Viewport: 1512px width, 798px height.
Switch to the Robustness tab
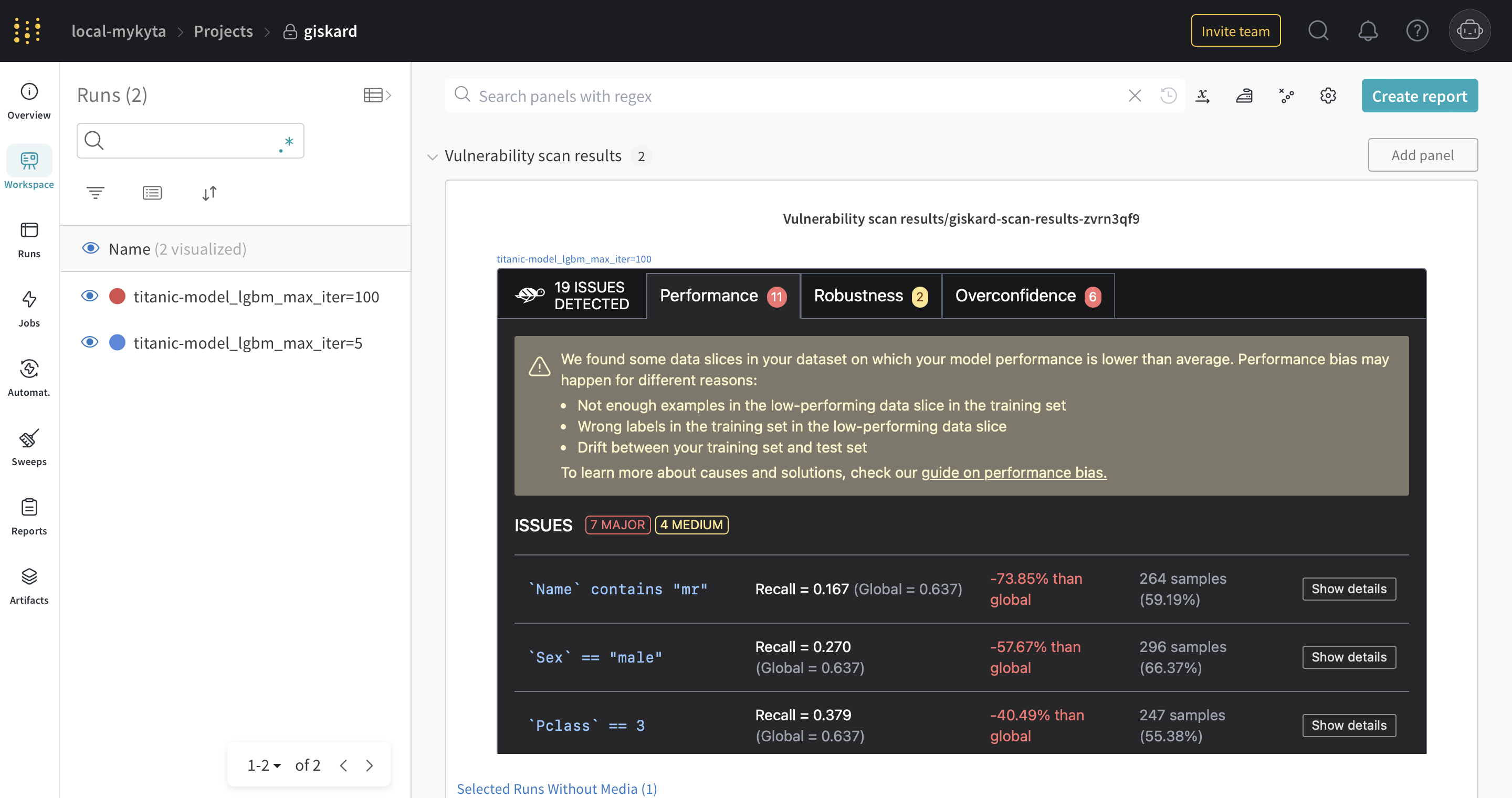[871, 296]
